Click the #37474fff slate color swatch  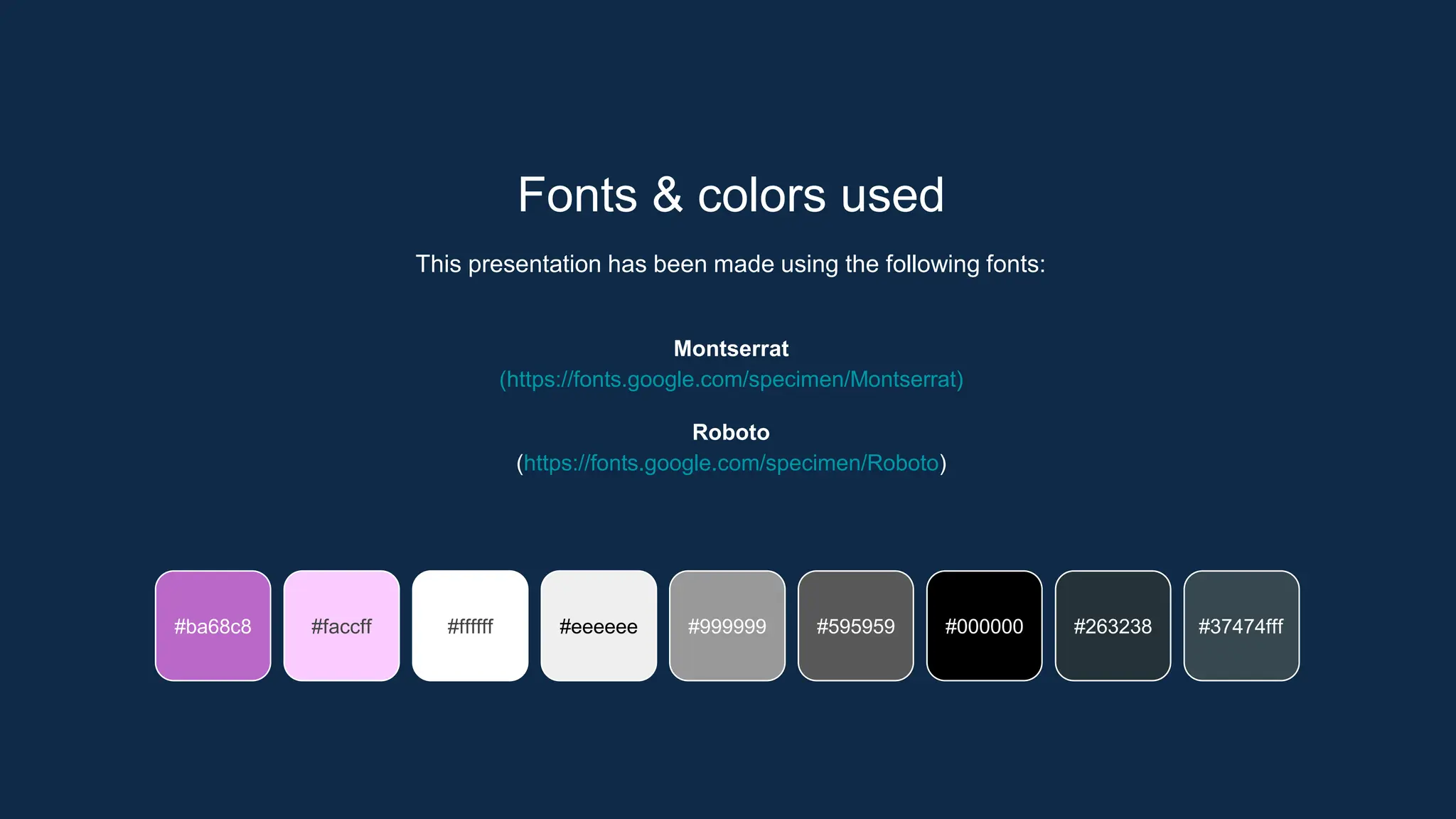1241,626
